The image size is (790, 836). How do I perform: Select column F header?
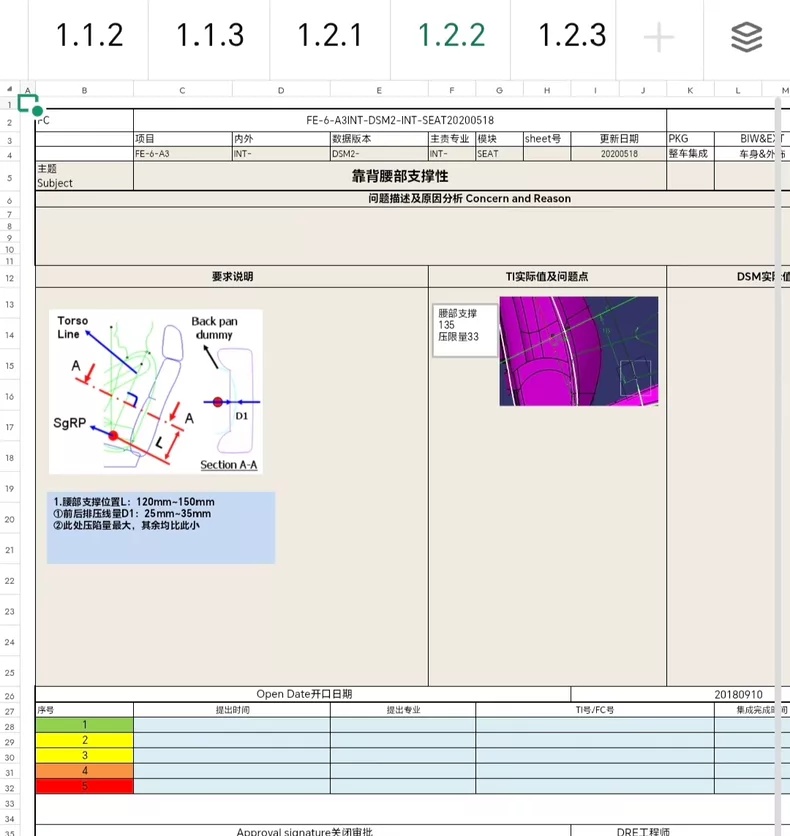[452, 90]
